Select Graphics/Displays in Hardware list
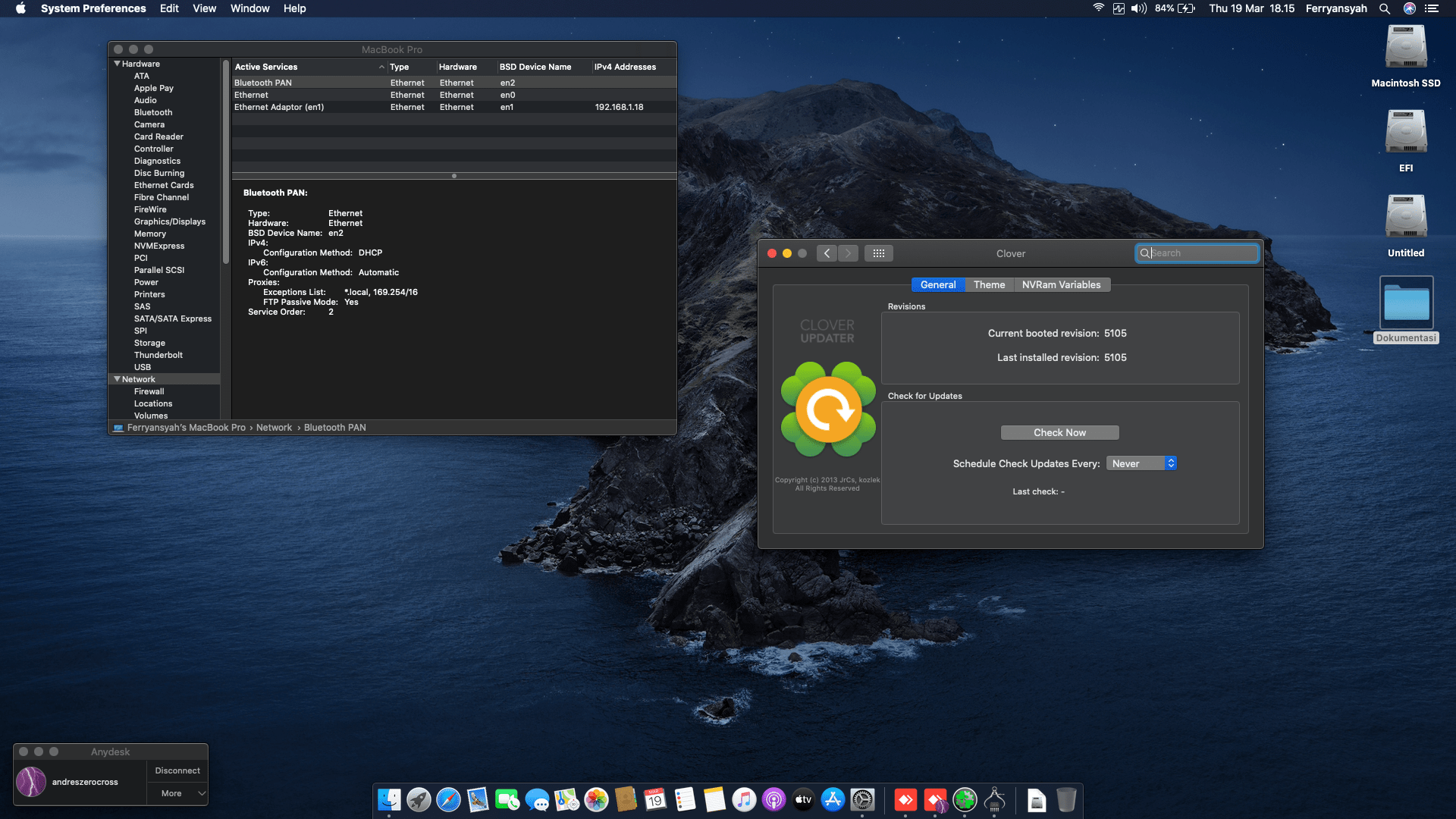 [170, 221]
